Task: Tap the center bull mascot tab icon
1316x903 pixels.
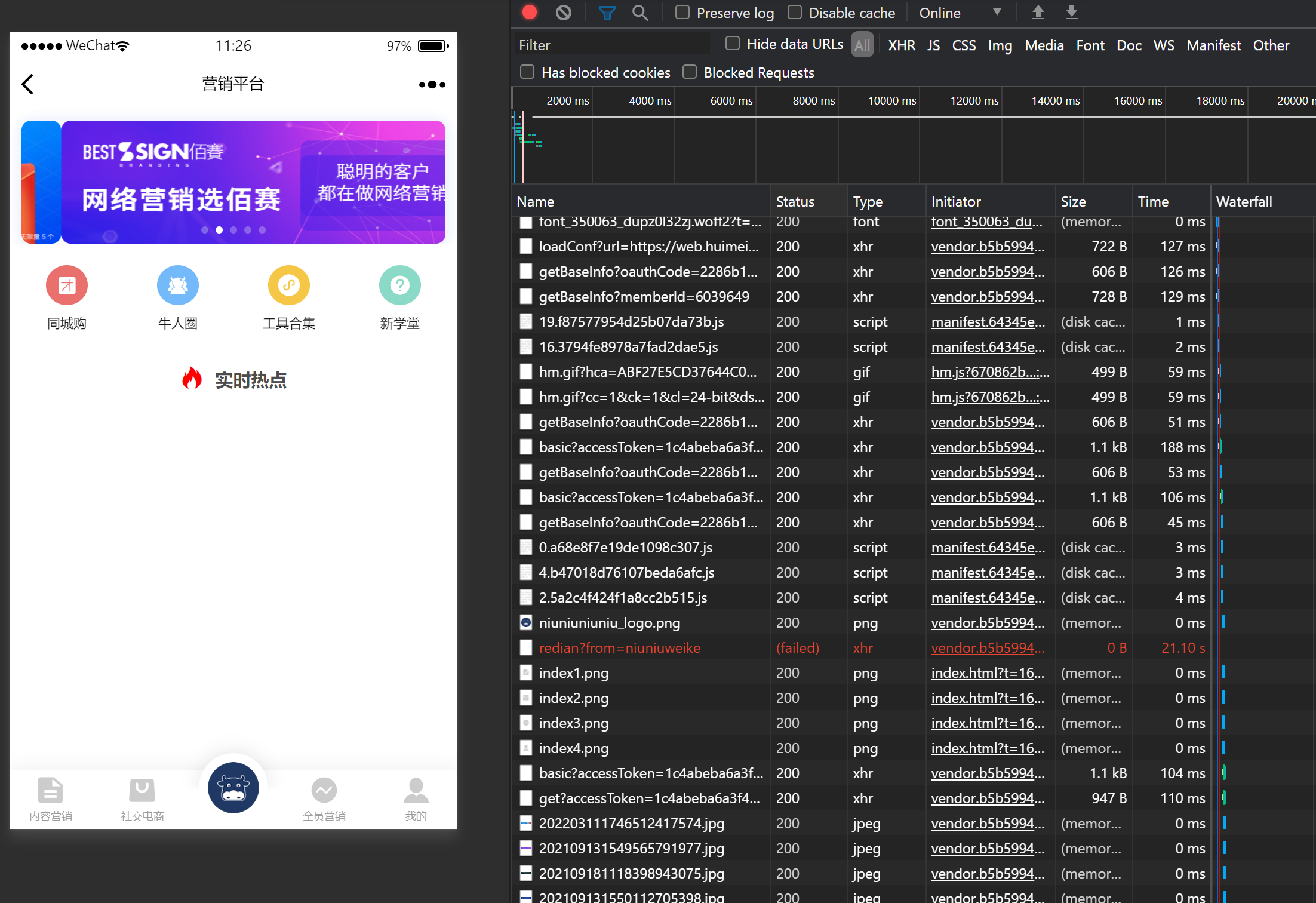Action: click(x=233, y=788)
